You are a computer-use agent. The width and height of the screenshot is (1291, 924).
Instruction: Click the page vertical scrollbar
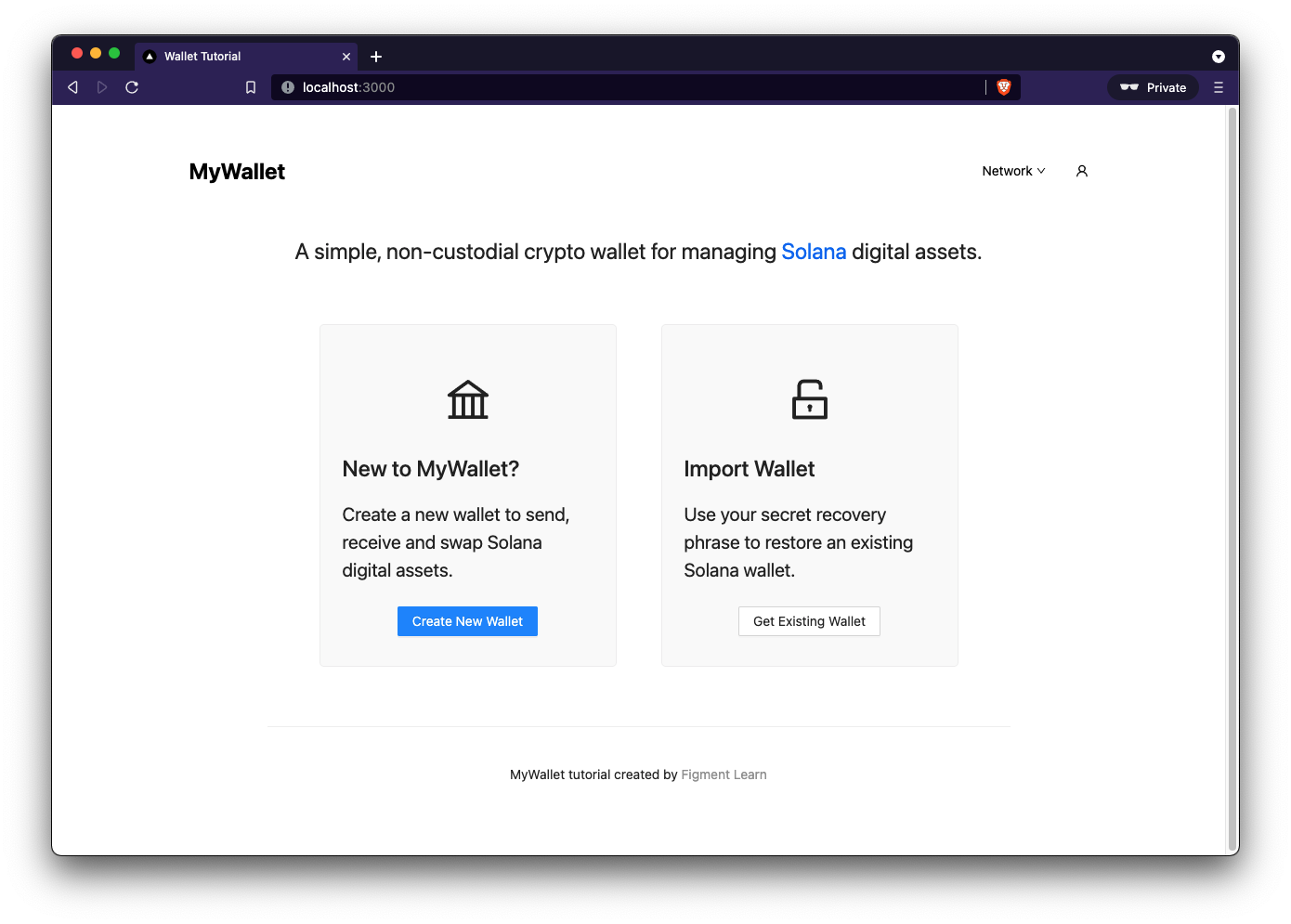[1232, 478]
